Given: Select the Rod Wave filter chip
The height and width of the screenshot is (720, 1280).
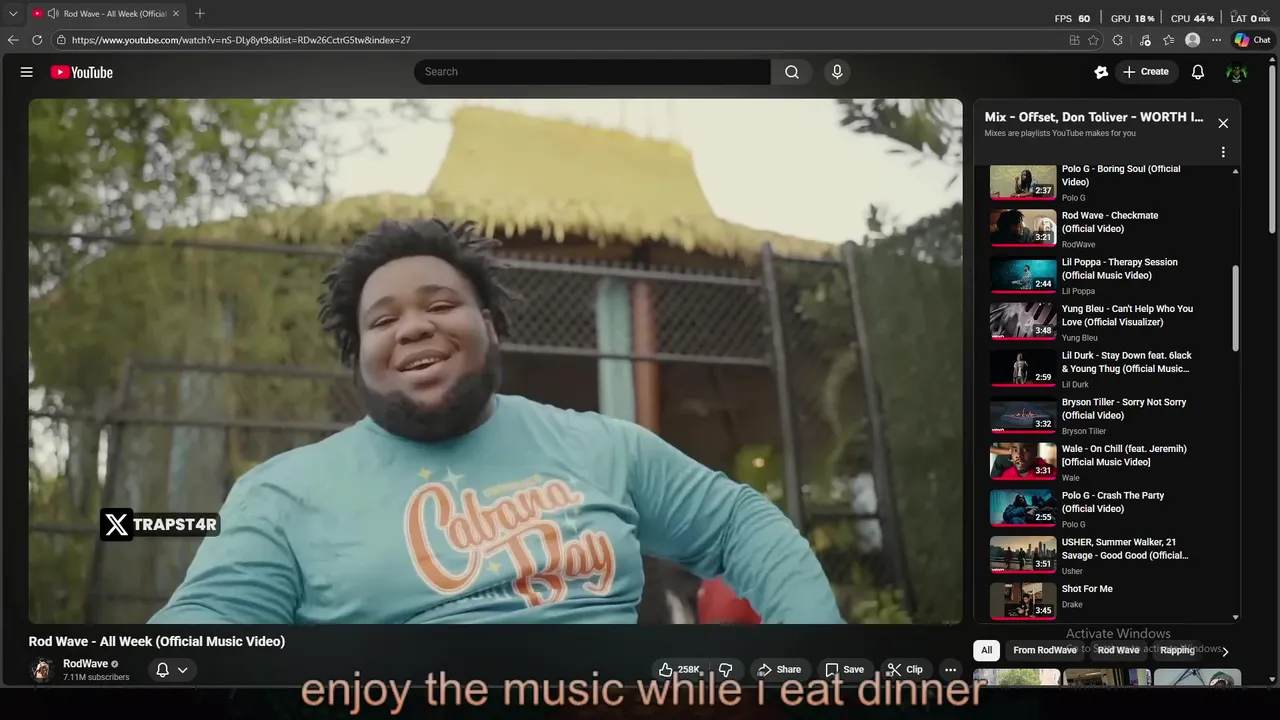Looking at the screenshot, I should click(1118, 650).
